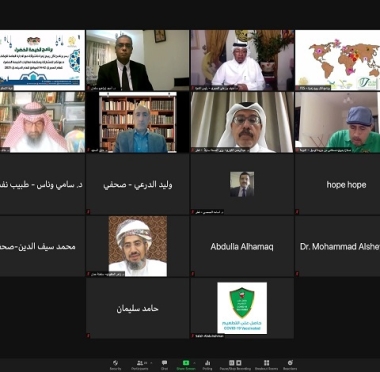The image size is (380, 372).
Task: Click the green Share Screen icon
Action: pyautogui.click(x=186, y=363)
